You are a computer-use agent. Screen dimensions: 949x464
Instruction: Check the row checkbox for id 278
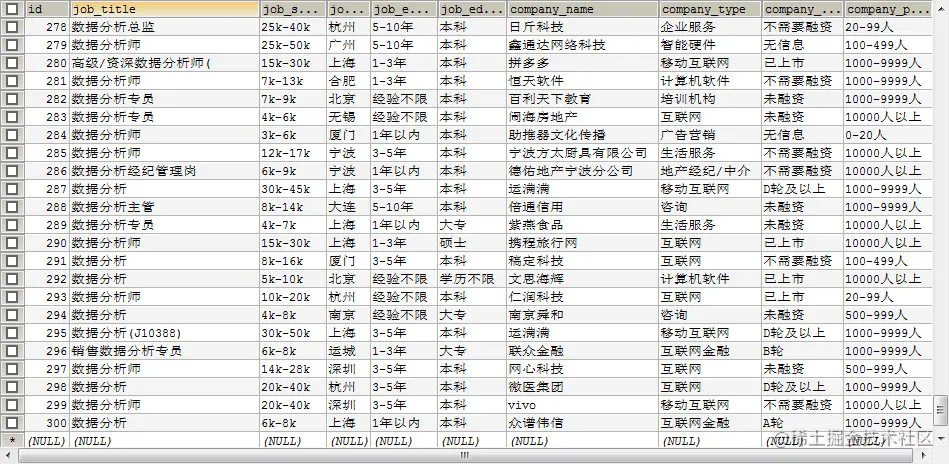(12, 27)
